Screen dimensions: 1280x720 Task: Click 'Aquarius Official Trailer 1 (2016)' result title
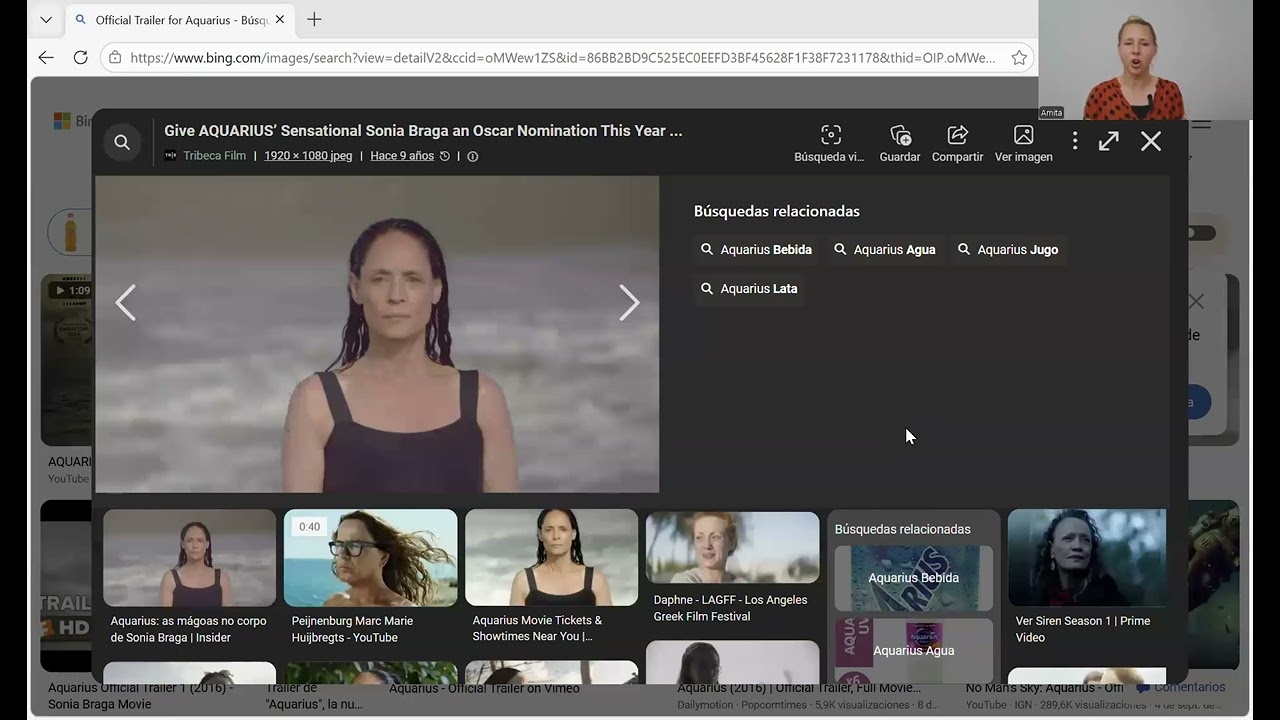pyautogui.click(x=140, y=696)
